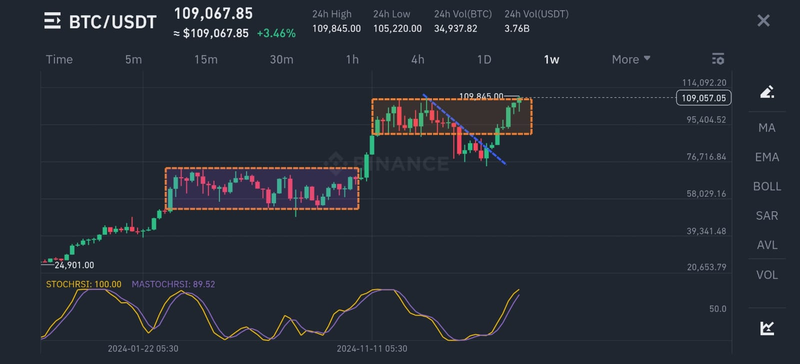Close the full-screen chart with X
This screenshot has height=364, width=800.
click(x=763, y=21)
